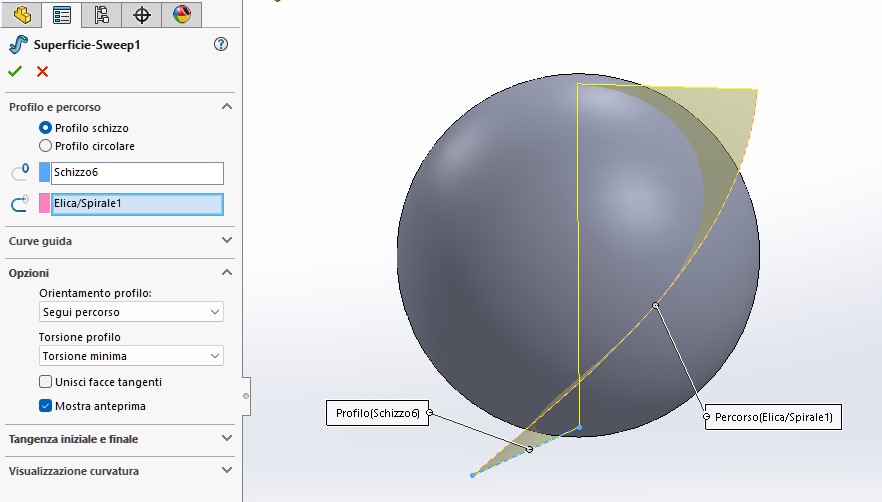Select Profilo circolare radio button
This screenshot has height=502, width=882.
click(45, 146)
